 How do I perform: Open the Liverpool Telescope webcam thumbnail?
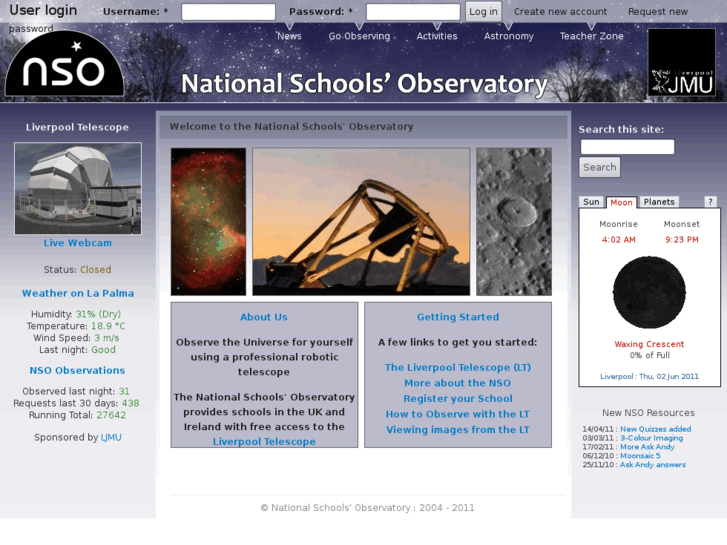(x=78, y=188)
